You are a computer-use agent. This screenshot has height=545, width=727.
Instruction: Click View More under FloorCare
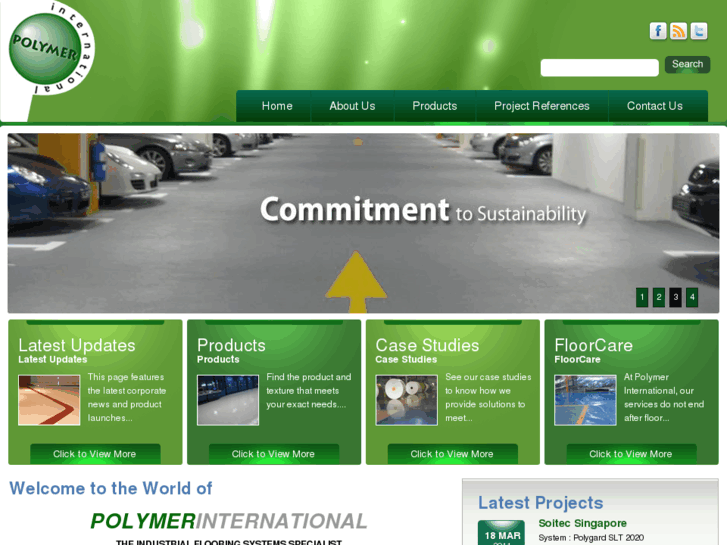pyautogui.click(x=631, y=454)
